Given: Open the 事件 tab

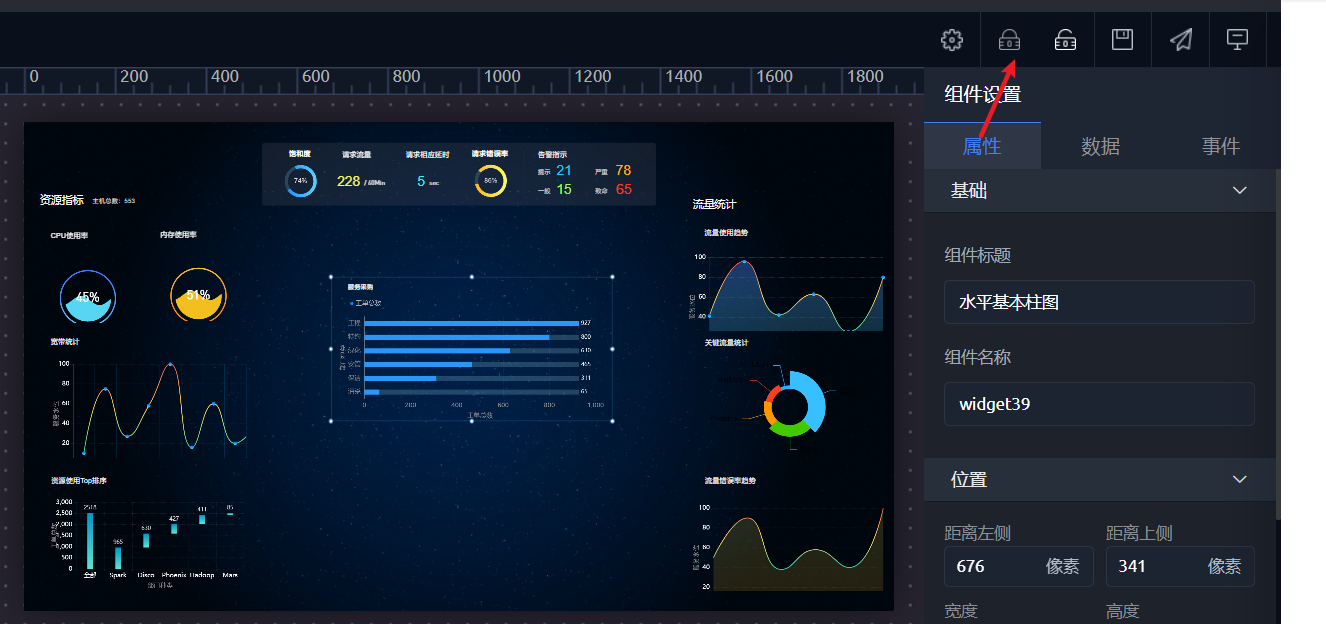Looking at the screenshot, I should (x=1220, y=146).
